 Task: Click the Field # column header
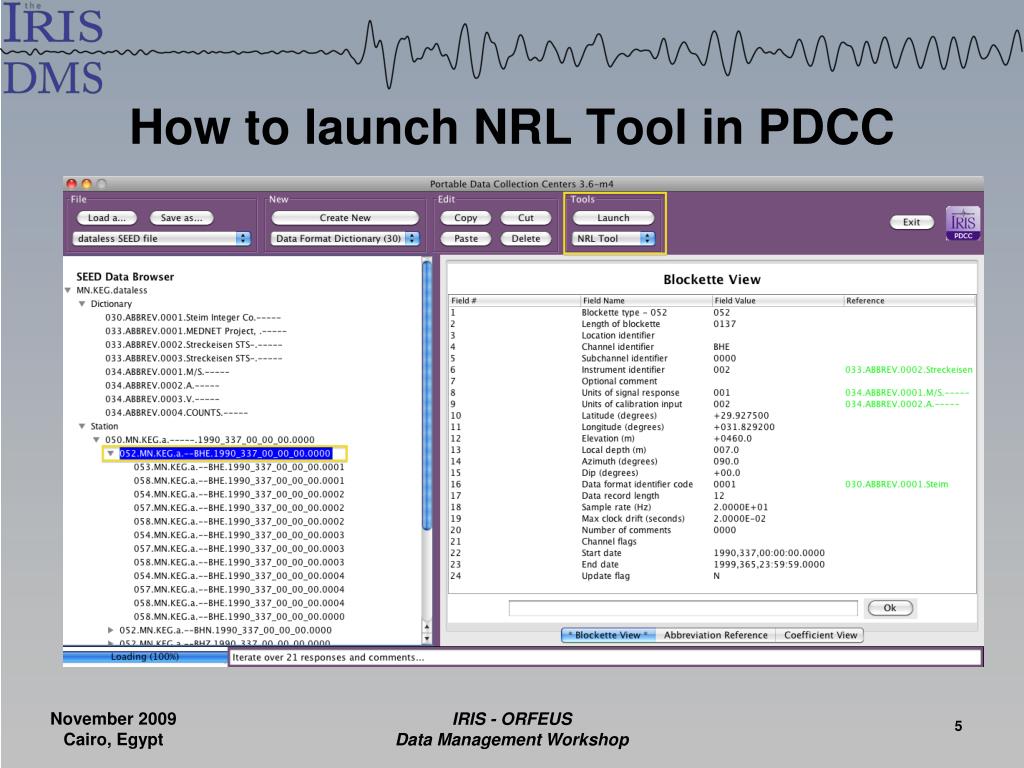click(515, 300)
